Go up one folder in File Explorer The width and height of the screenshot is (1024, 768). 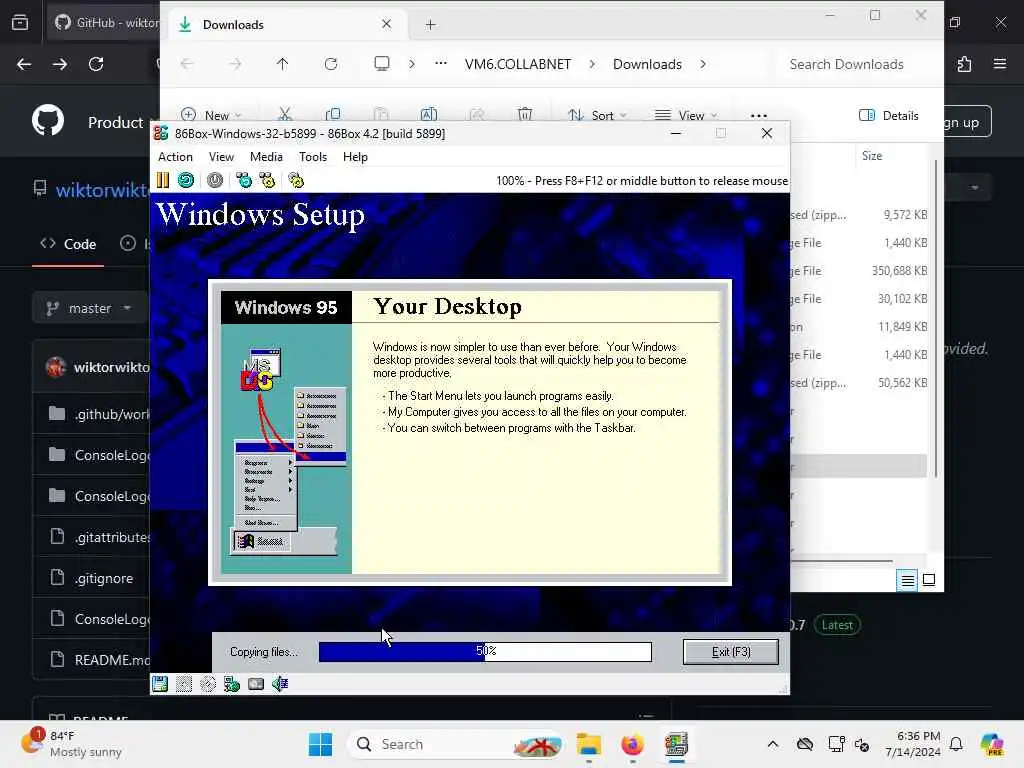pyautogui.click(x=282, y=64)
